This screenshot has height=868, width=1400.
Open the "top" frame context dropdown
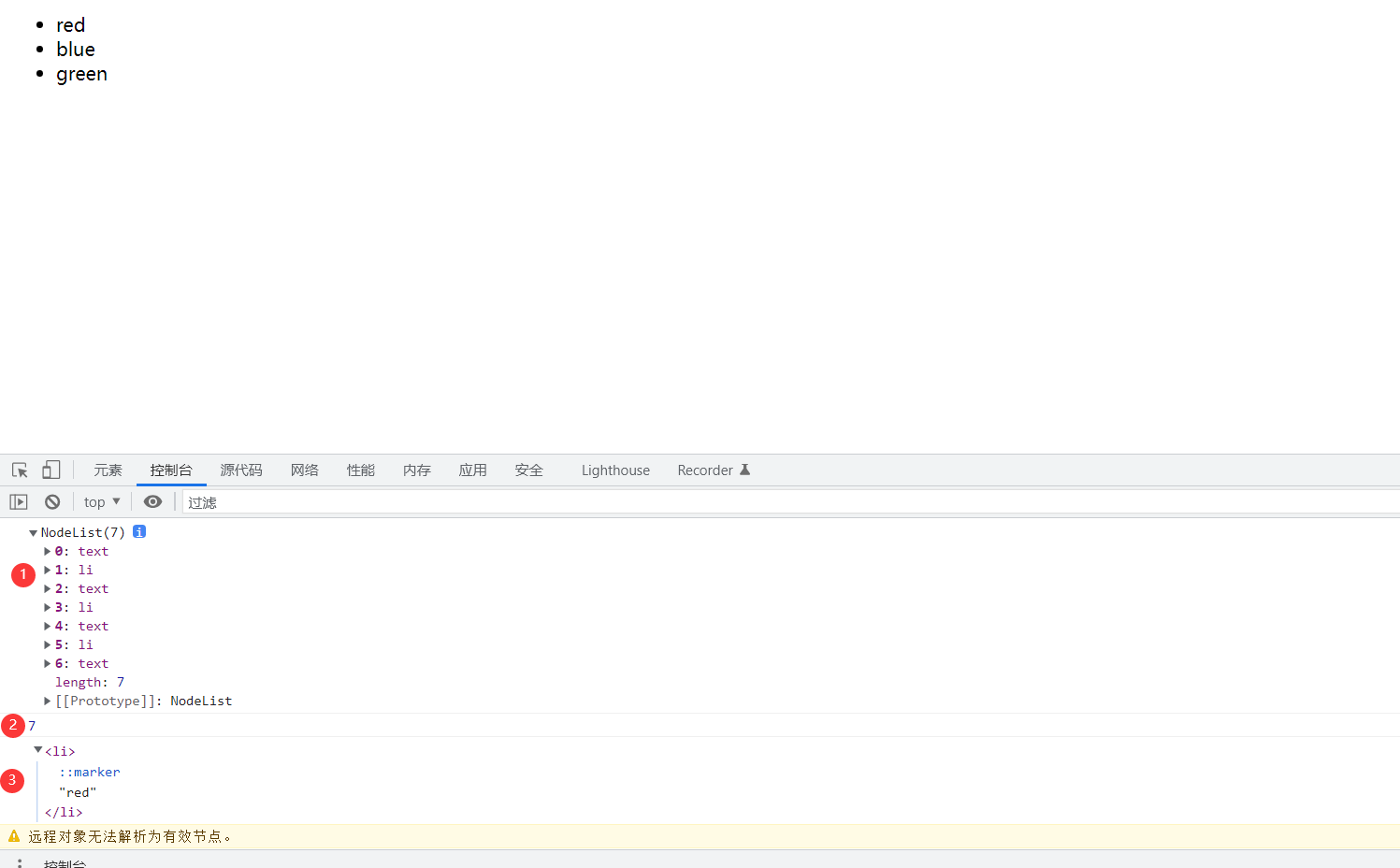tap(100, 501)
